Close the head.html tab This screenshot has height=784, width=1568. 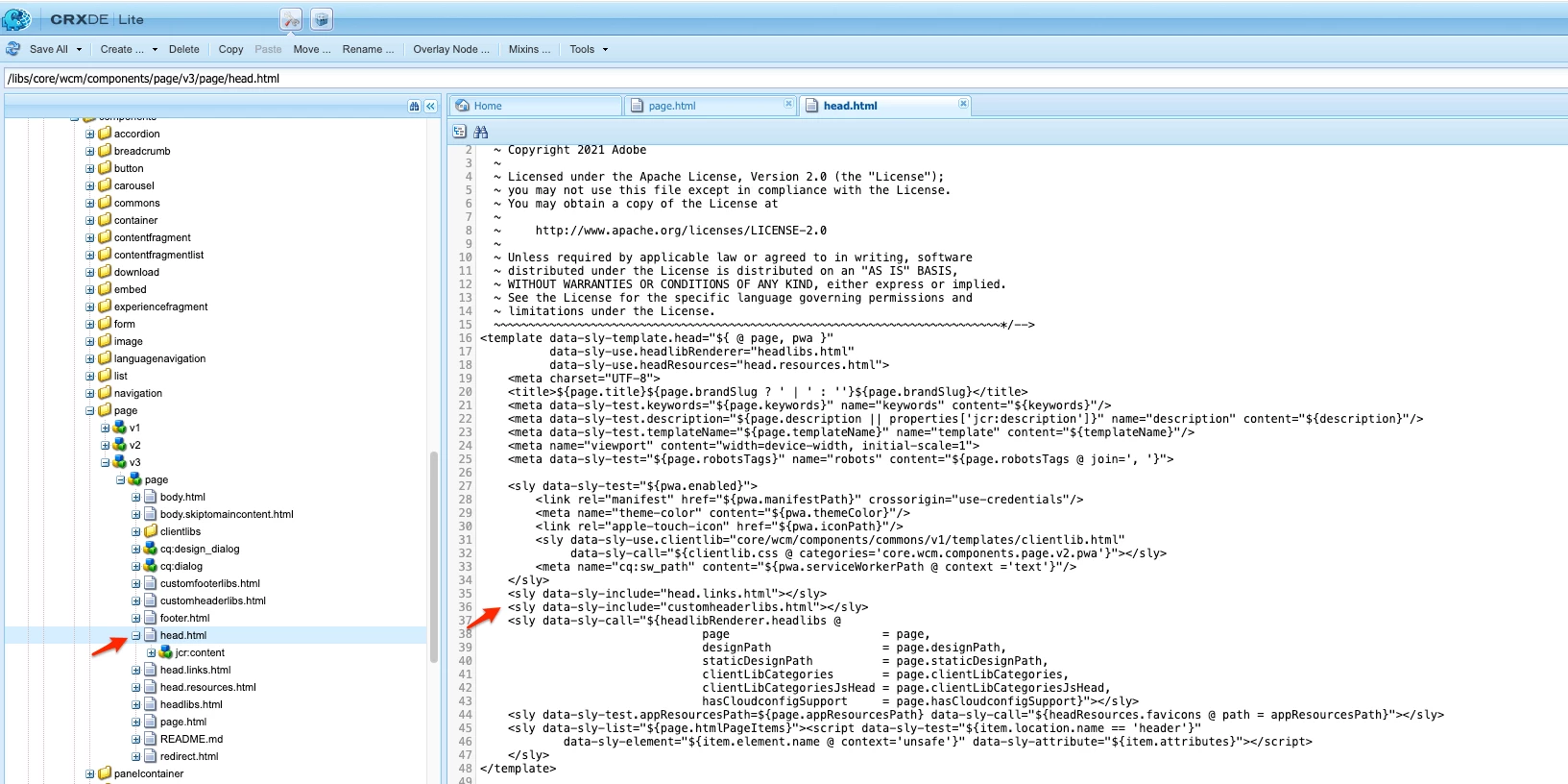click(x=963, y=104)
